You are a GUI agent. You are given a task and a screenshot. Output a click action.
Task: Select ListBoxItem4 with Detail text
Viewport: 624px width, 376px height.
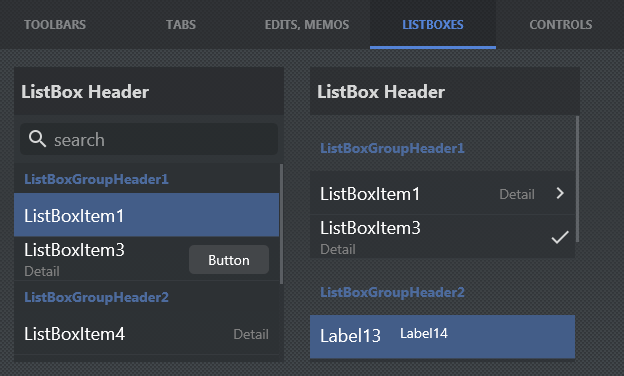coord(146,334)
